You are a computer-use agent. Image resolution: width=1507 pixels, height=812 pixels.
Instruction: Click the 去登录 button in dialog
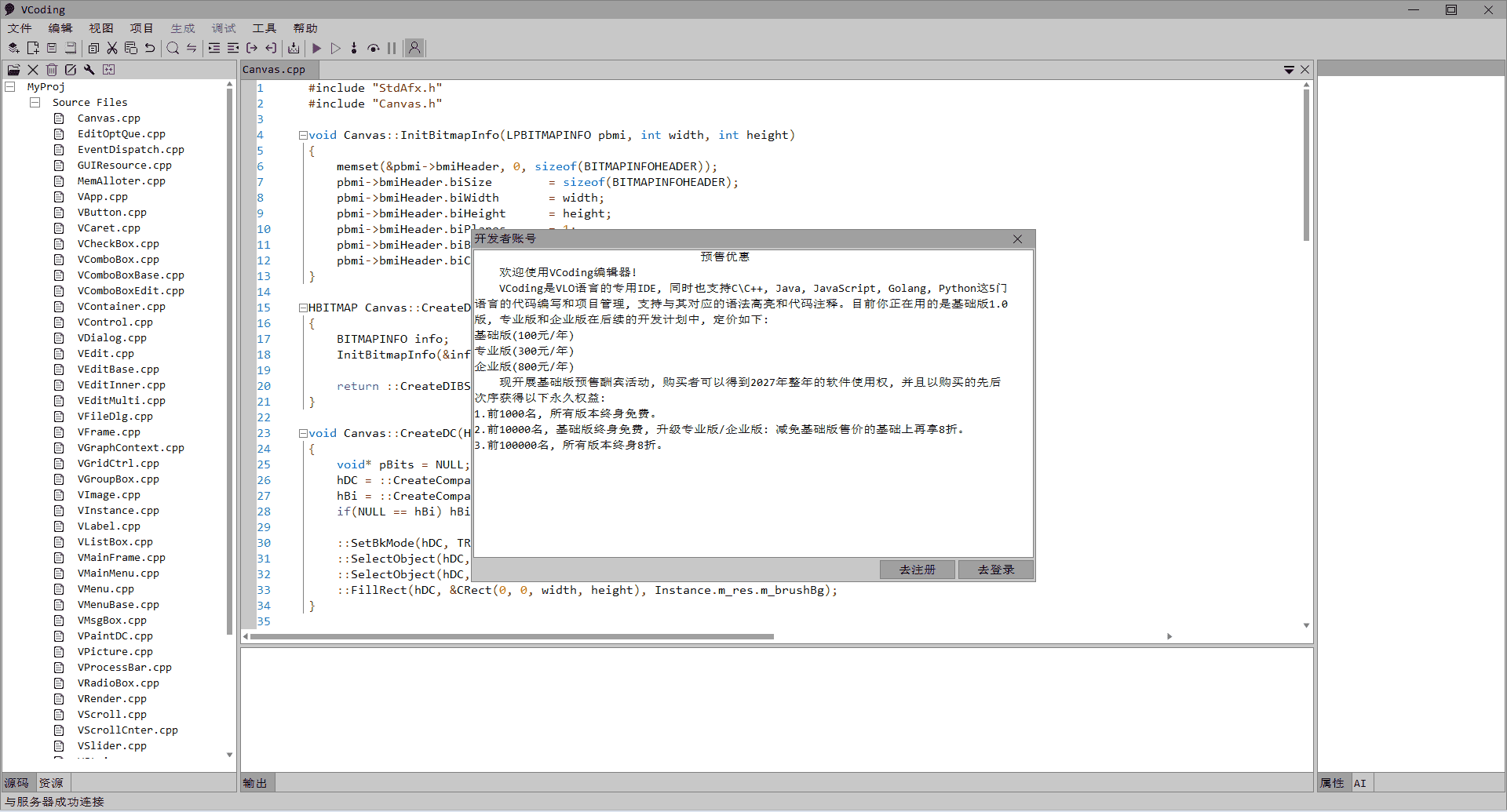(996, 570)
